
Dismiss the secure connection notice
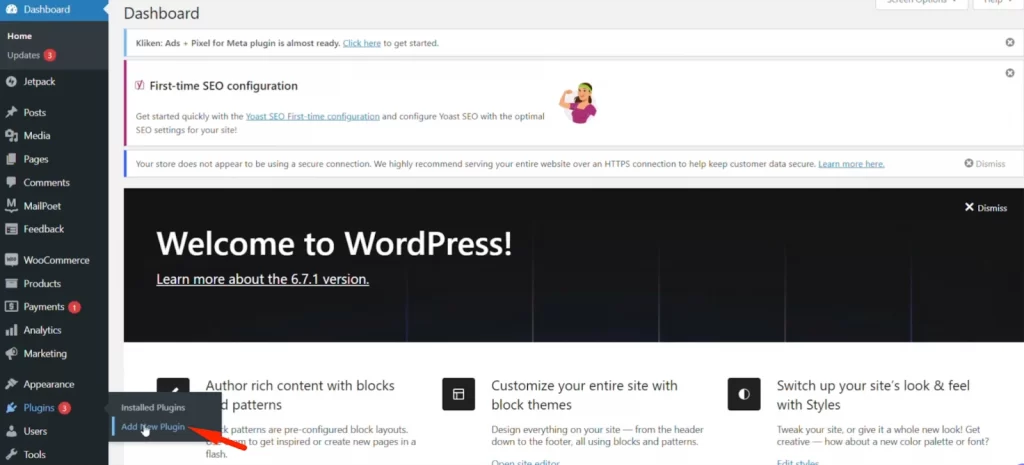pos(984,164)
